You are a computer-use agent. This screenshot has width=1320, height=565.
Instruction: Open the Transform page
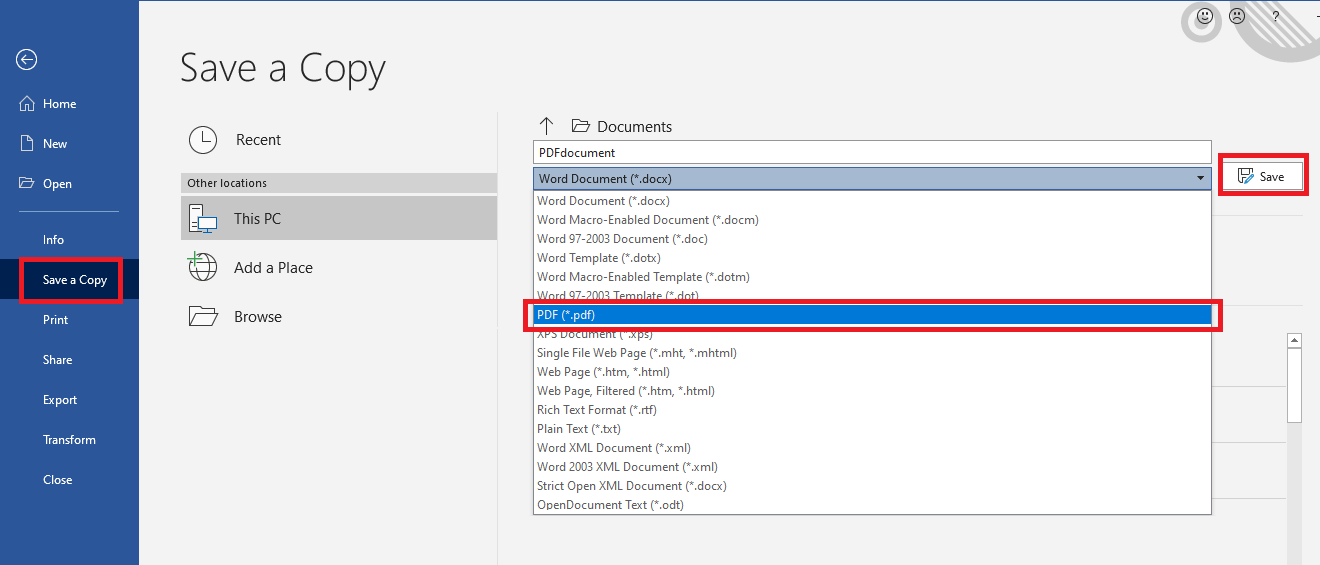[69, 440]
